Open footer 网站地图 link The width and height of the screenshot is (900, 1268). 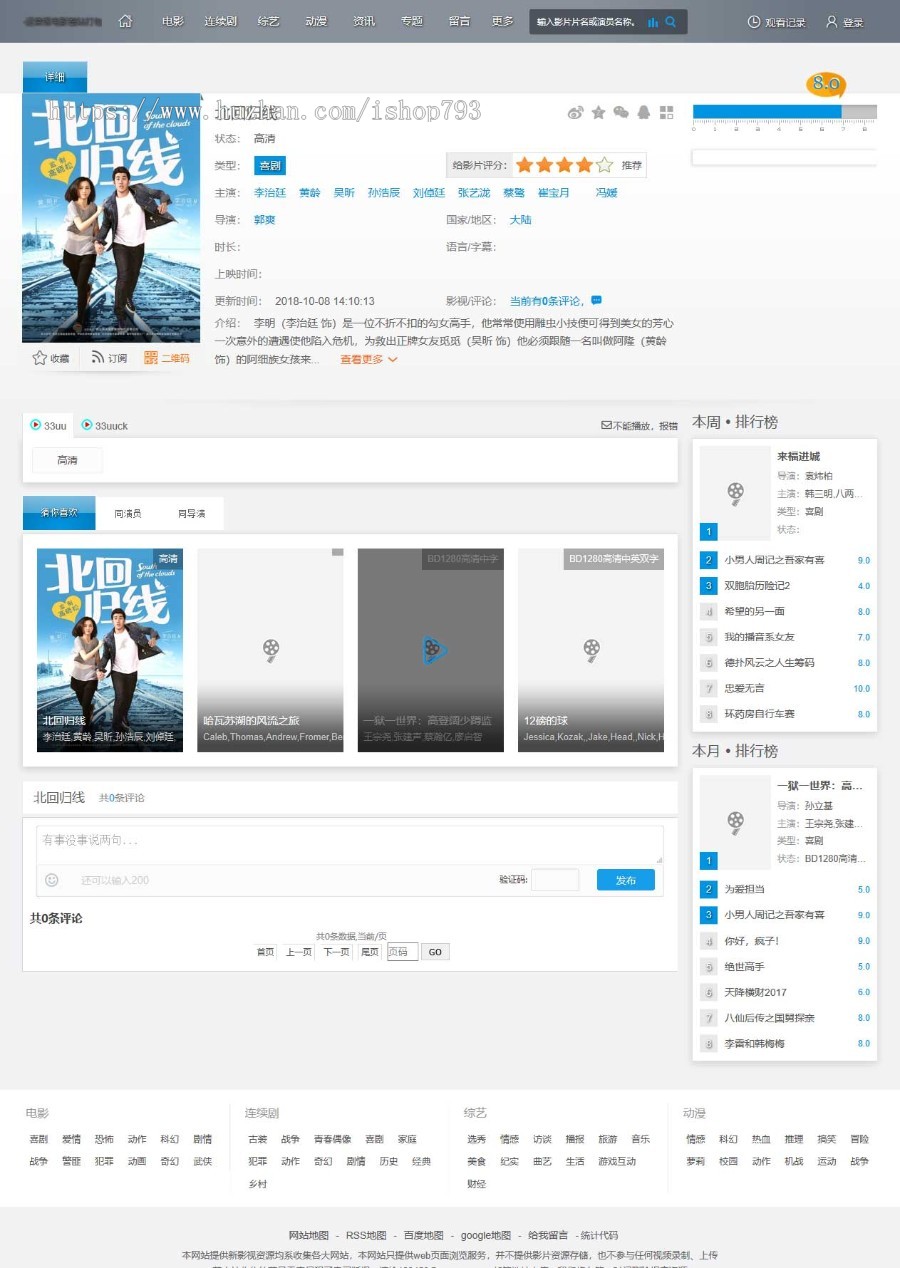[308, 1235]
